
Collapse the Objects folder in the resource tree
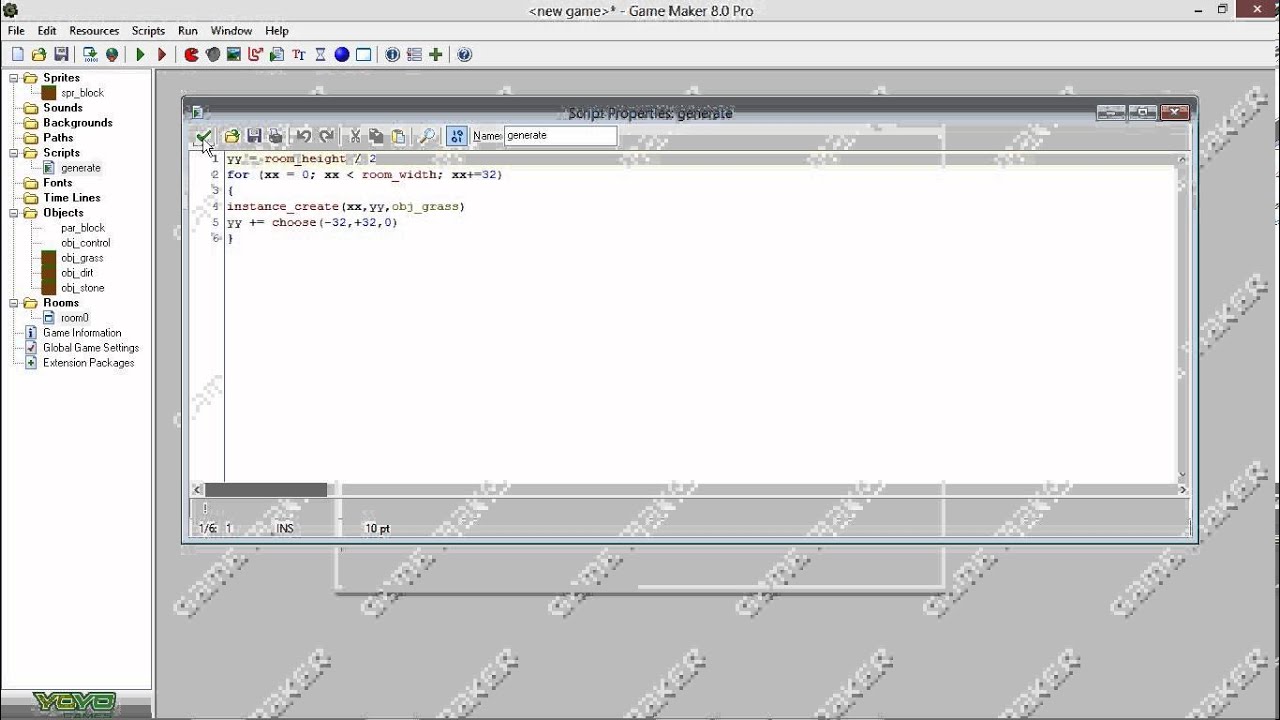pyautogui.click(x=14, y=213)
